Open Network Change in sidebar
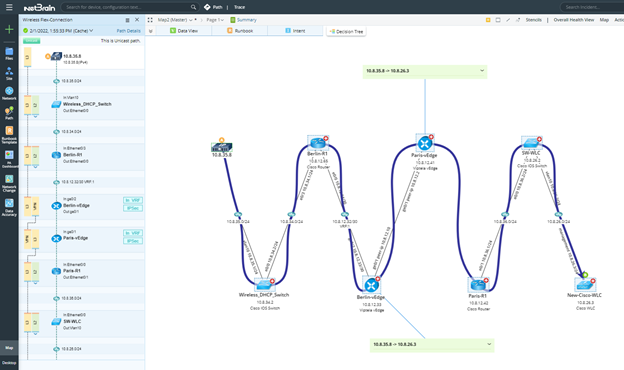Viewport: 624px width, 370px height. [9, 183]
